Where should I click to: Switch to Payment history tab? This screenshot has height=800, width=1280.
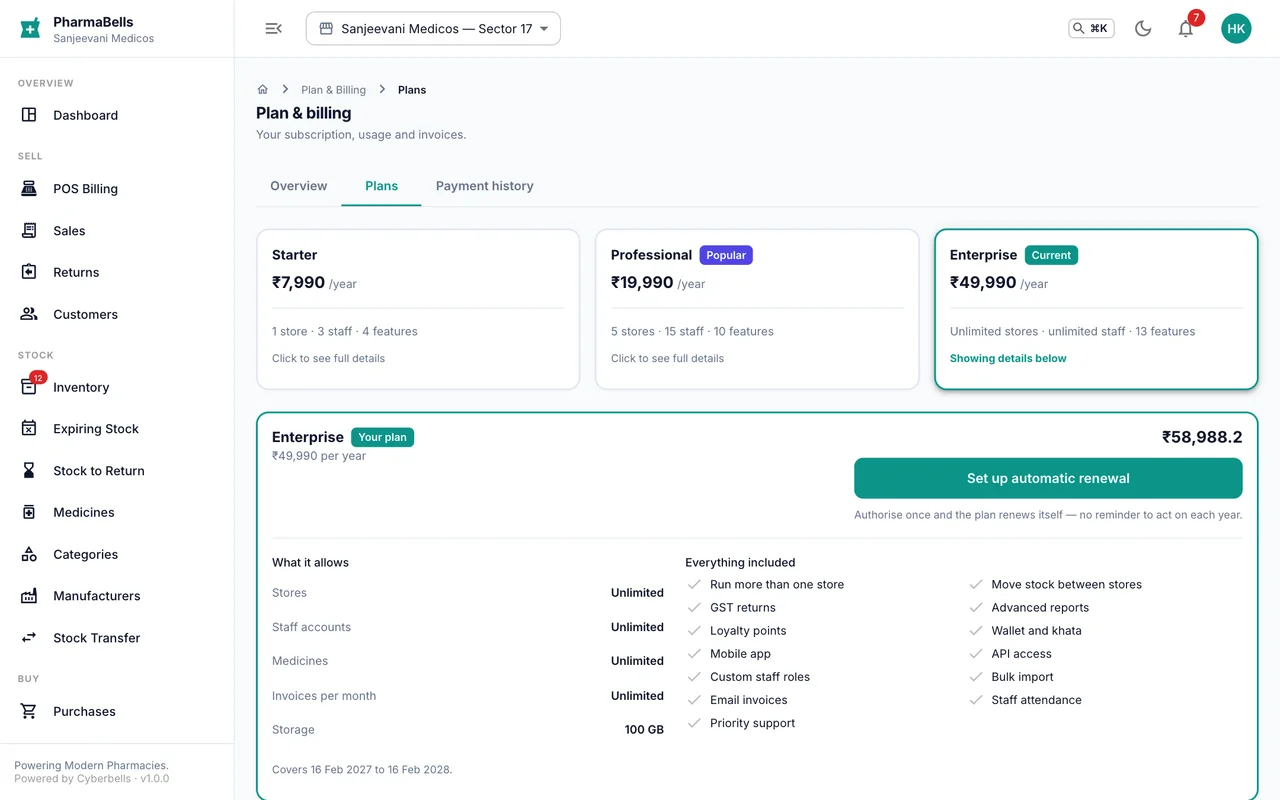[484, 186]
